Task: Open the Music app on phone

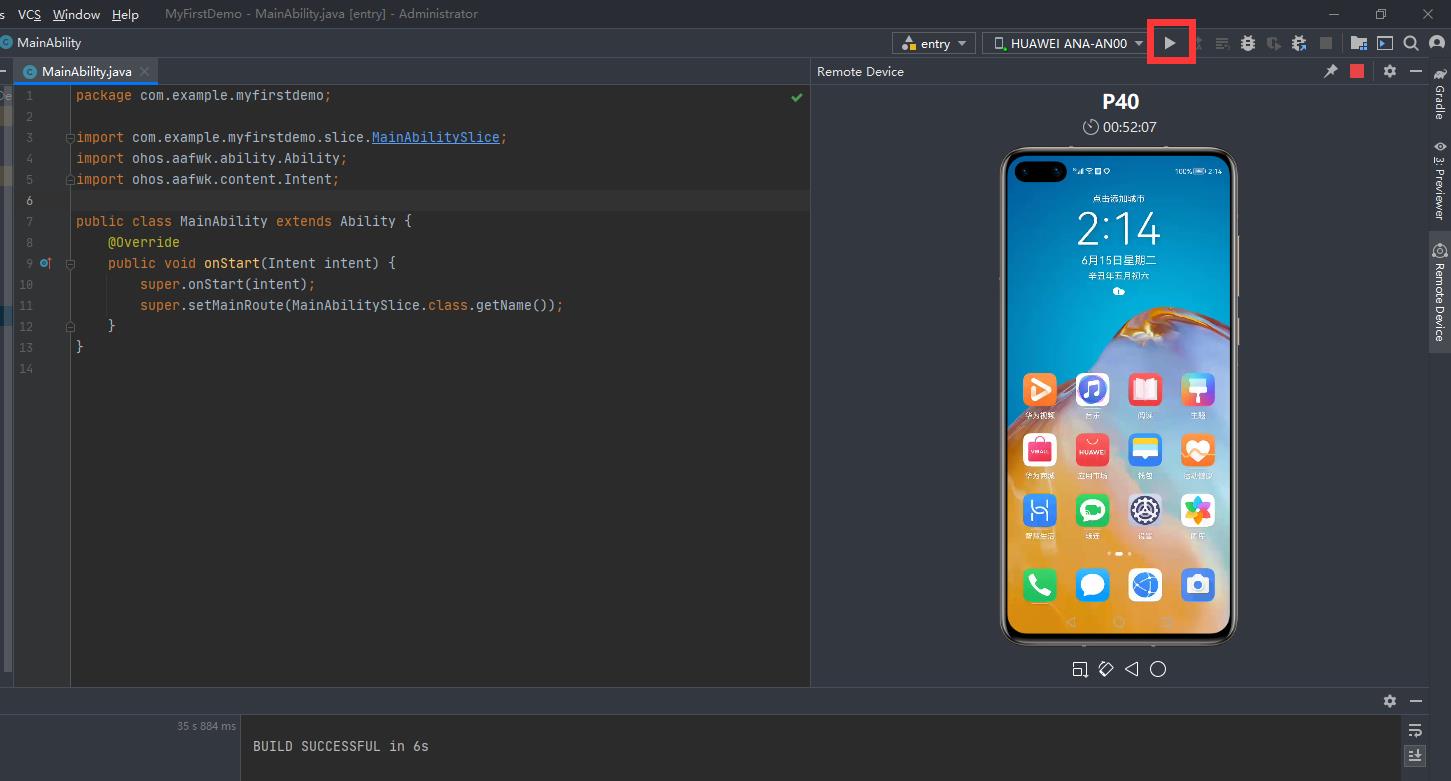Action: 1092,390
